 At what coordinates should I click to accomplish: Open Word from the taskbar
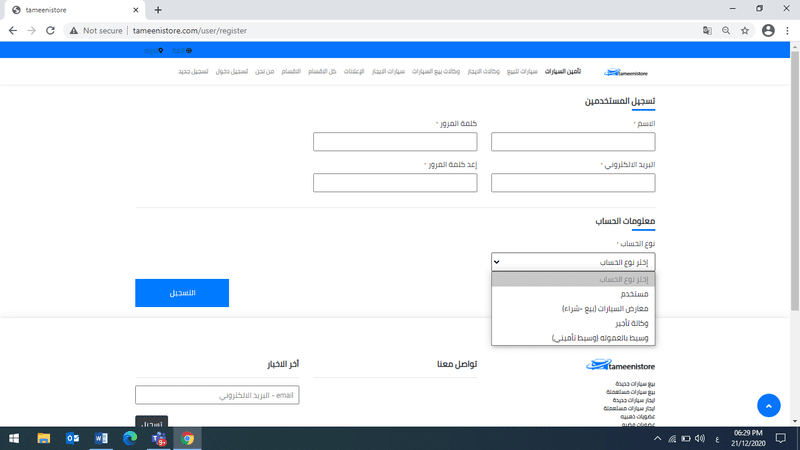101,438
